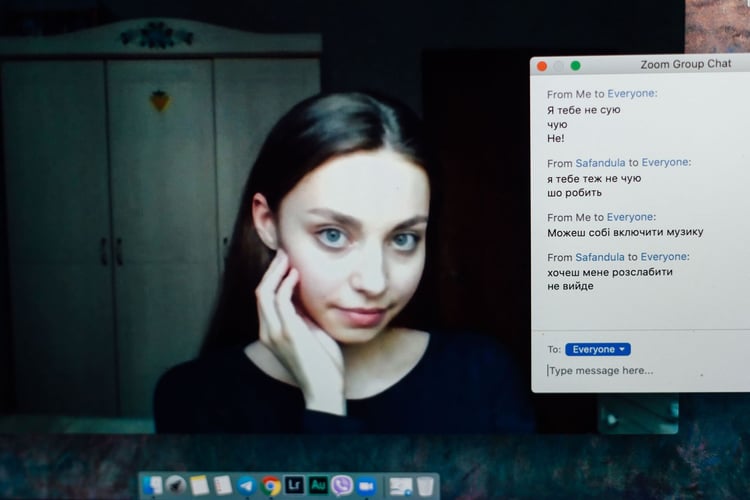Open Adobe Lightroom in the Dock
The width and height of the screenshot is (750, 500).
pos(294,486)
